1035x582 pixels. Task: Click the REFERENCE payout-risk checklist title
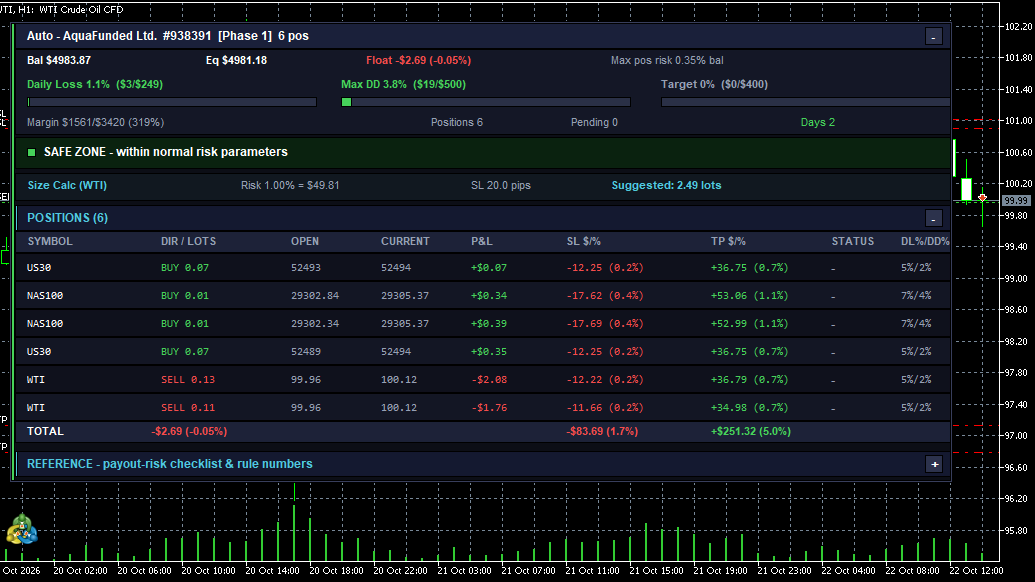pos(170,464)
